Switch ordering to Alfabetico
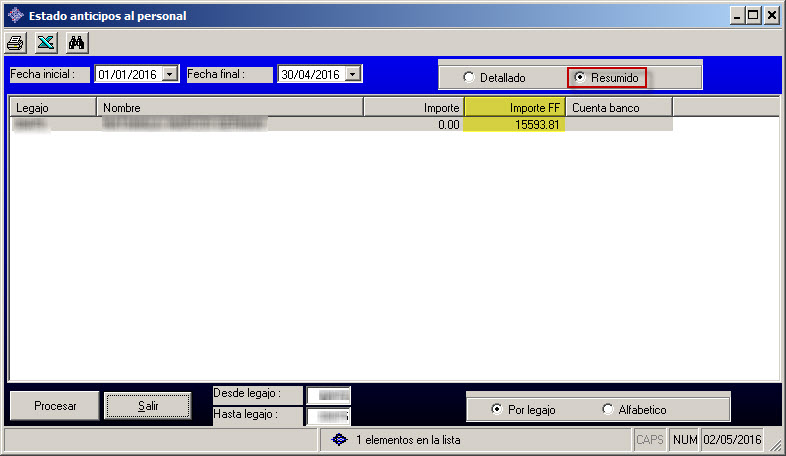The width and height of the screenshot is (786, 456). pos(608,409)
